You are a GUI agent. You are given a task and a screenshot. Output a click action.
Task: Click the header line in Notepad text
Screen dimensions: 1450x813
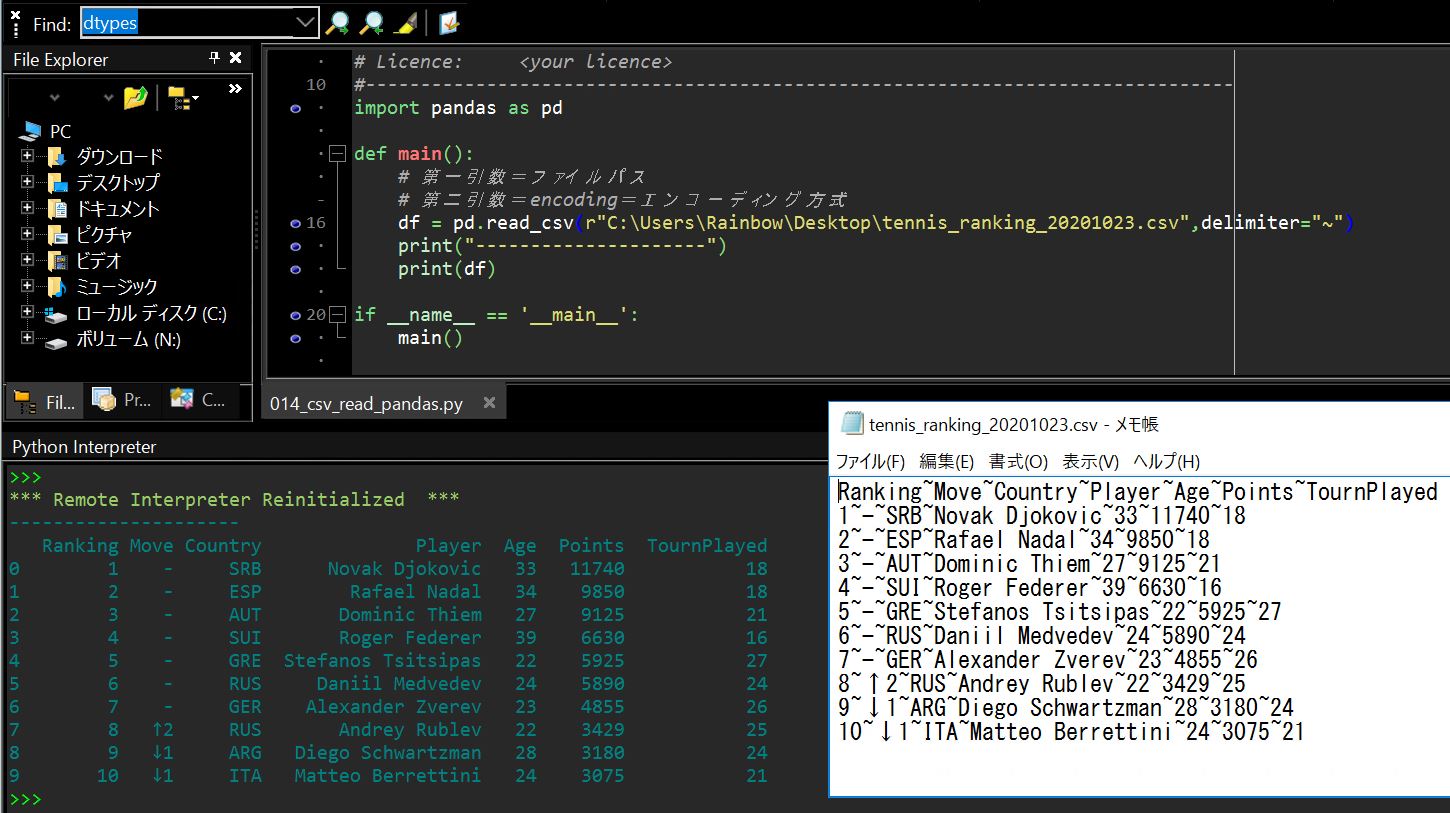pyautogui.click(x=1137, y=492)
